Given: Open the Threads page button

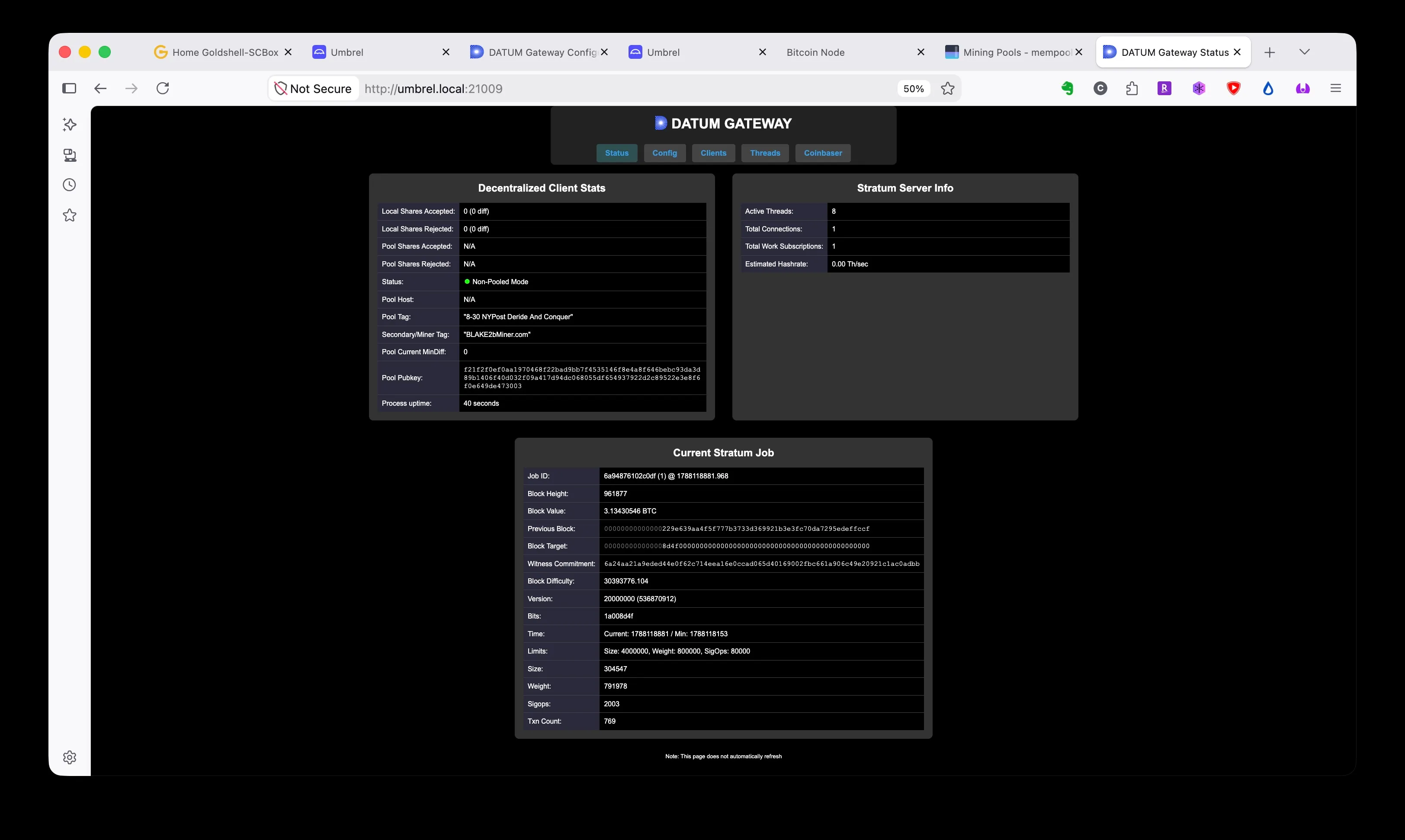Looking at the screenshot, I should (765, 153).
